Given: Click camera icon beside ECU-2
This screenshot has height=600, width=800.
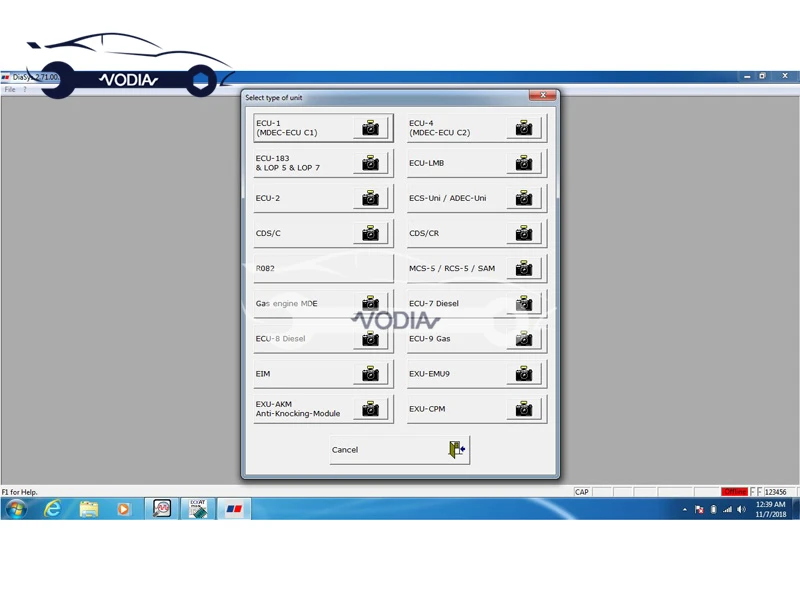Looking at the screenshot, I should tap(370, 198).
